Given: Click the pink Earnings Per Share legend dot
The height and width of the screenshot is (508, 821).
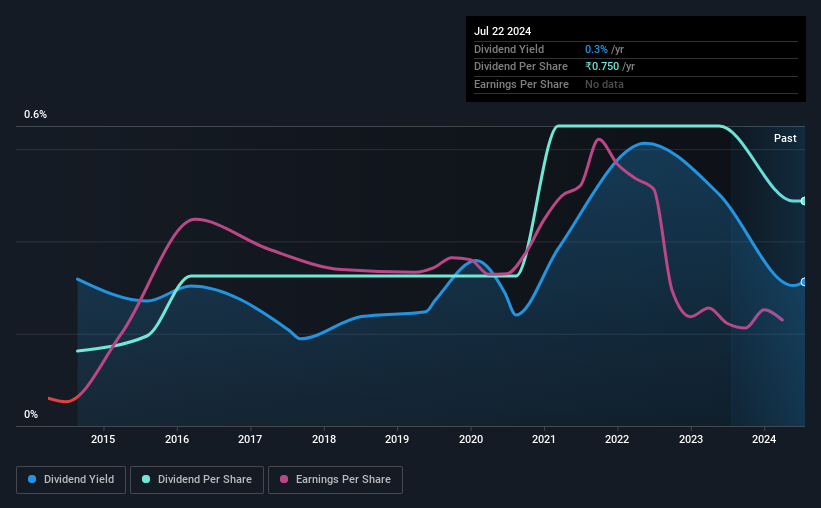Looking at the screenshot, I should [284, 479].
